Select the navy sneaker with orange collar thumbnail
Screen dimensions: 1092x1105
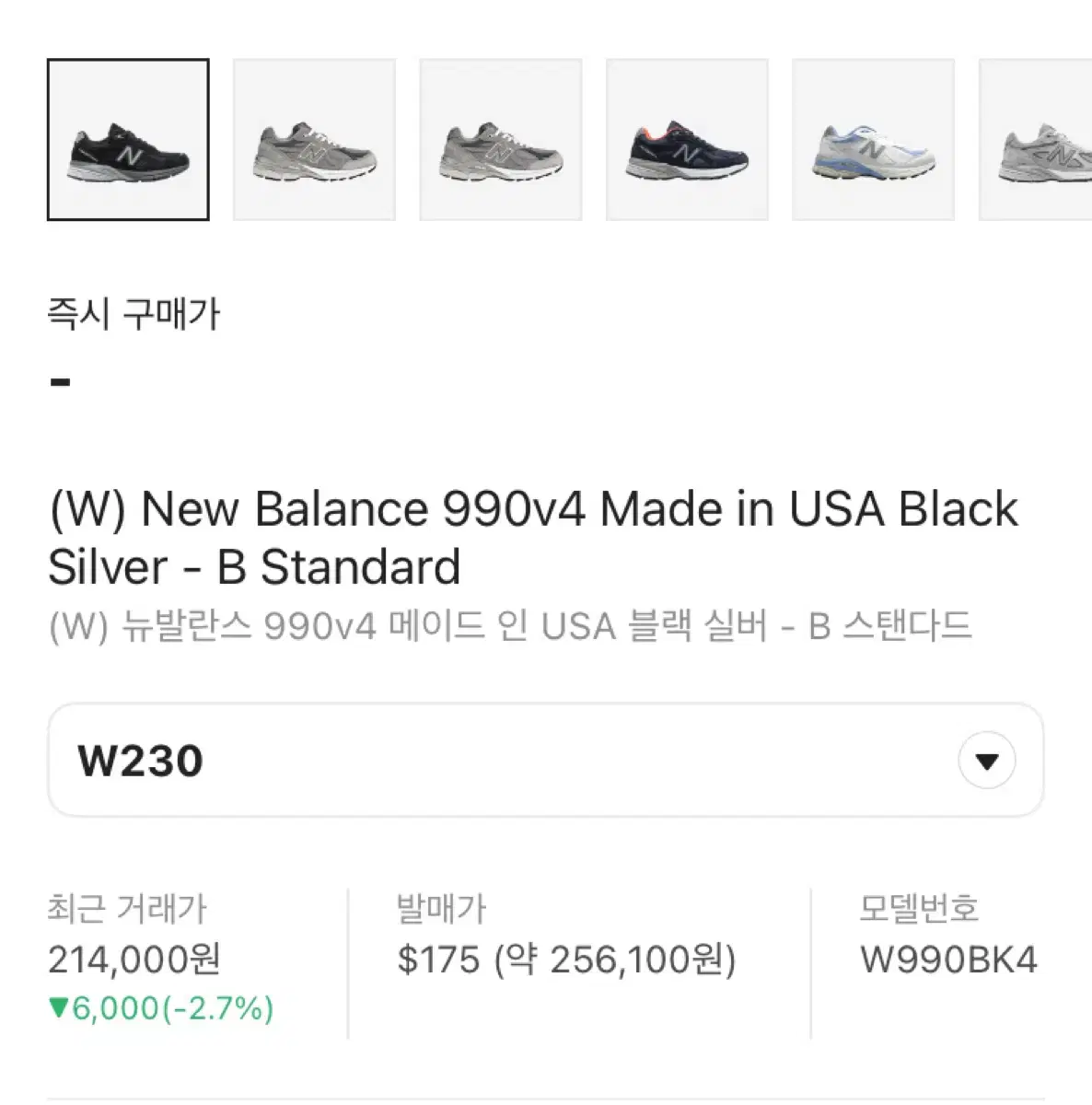point(687,140)
